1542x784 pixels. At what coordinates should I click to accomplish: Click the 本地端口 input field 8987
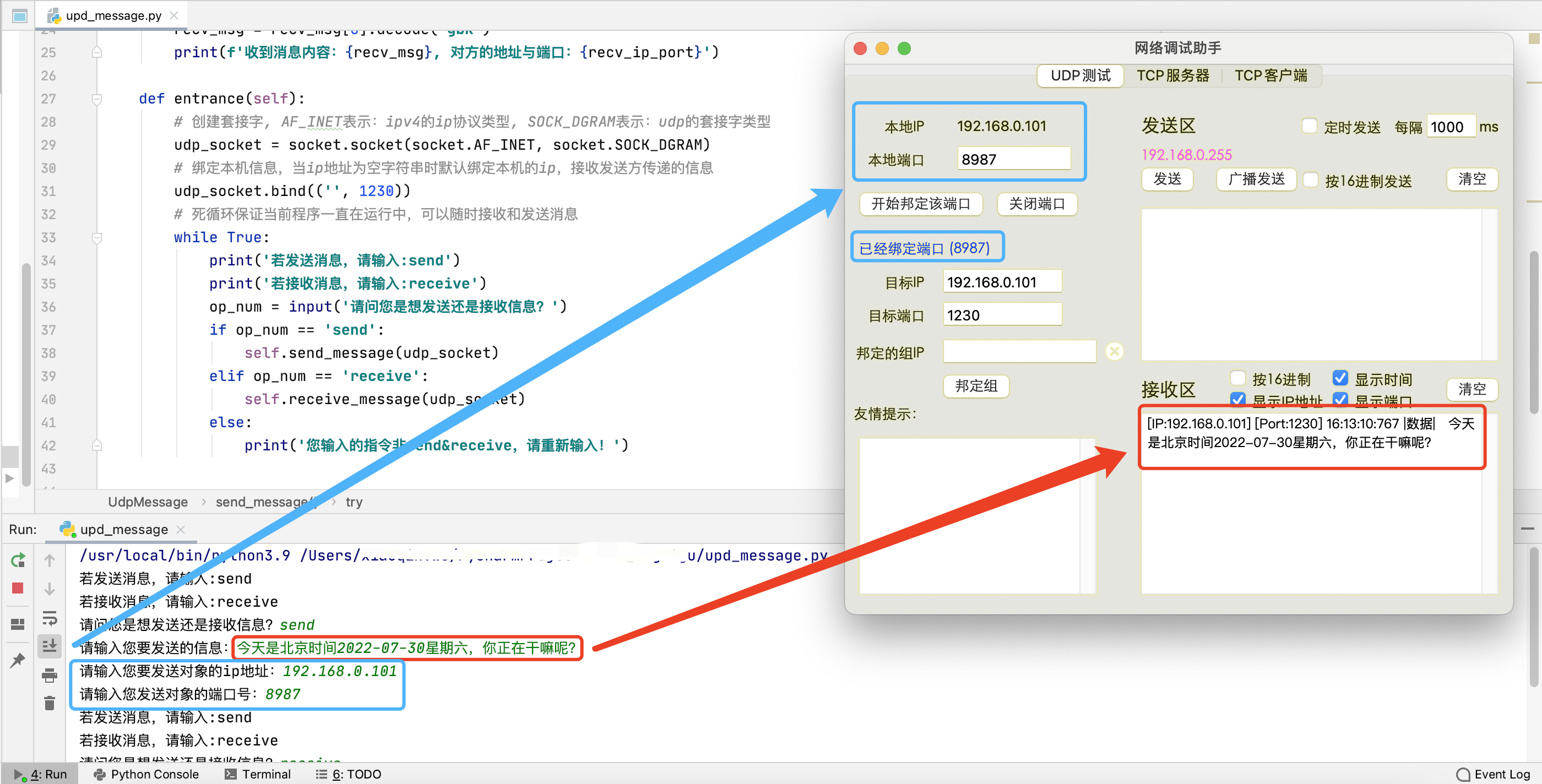tap(1013, 159)
